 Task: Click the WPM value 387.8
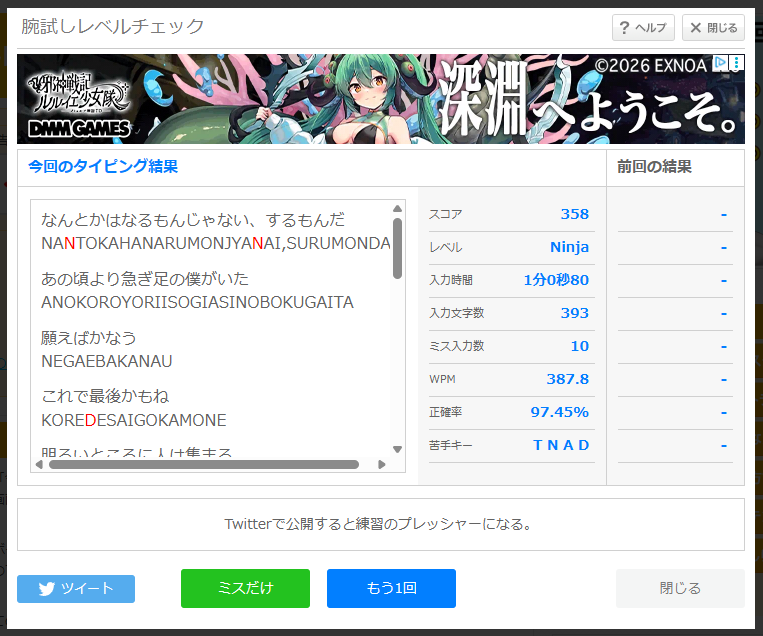coord(567,379)
